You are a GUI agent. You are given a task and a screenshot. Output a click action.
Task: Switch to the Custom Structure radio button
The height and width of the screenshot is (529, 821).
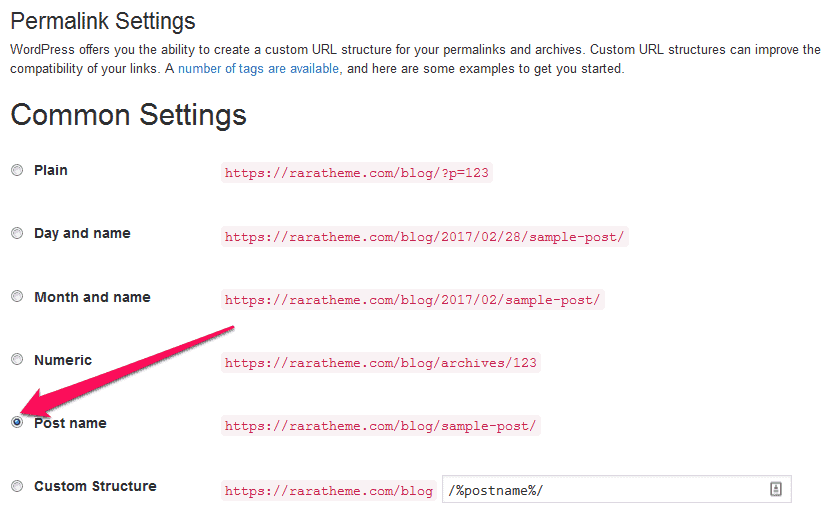pyautogui.click(x=17, y=487)
